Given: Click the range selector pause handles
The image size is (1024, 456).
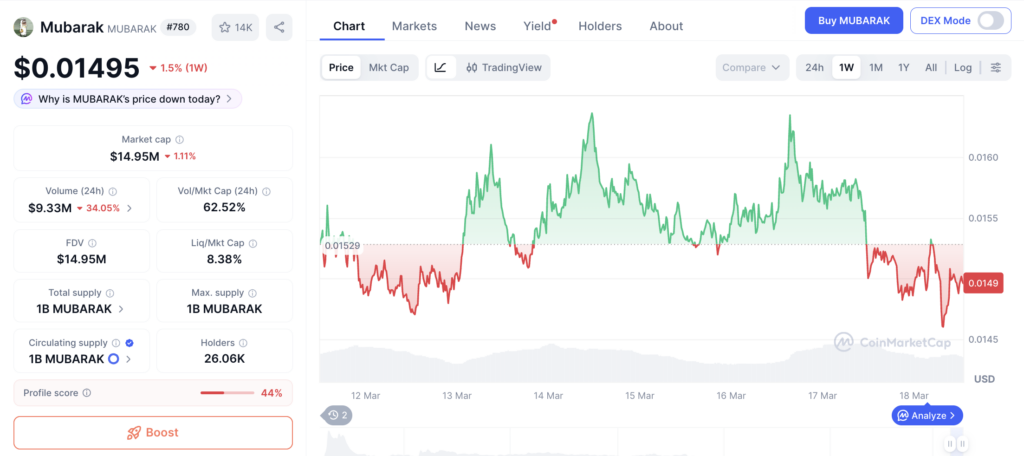Looking at the screenshot, I should [x=956, y=444].
